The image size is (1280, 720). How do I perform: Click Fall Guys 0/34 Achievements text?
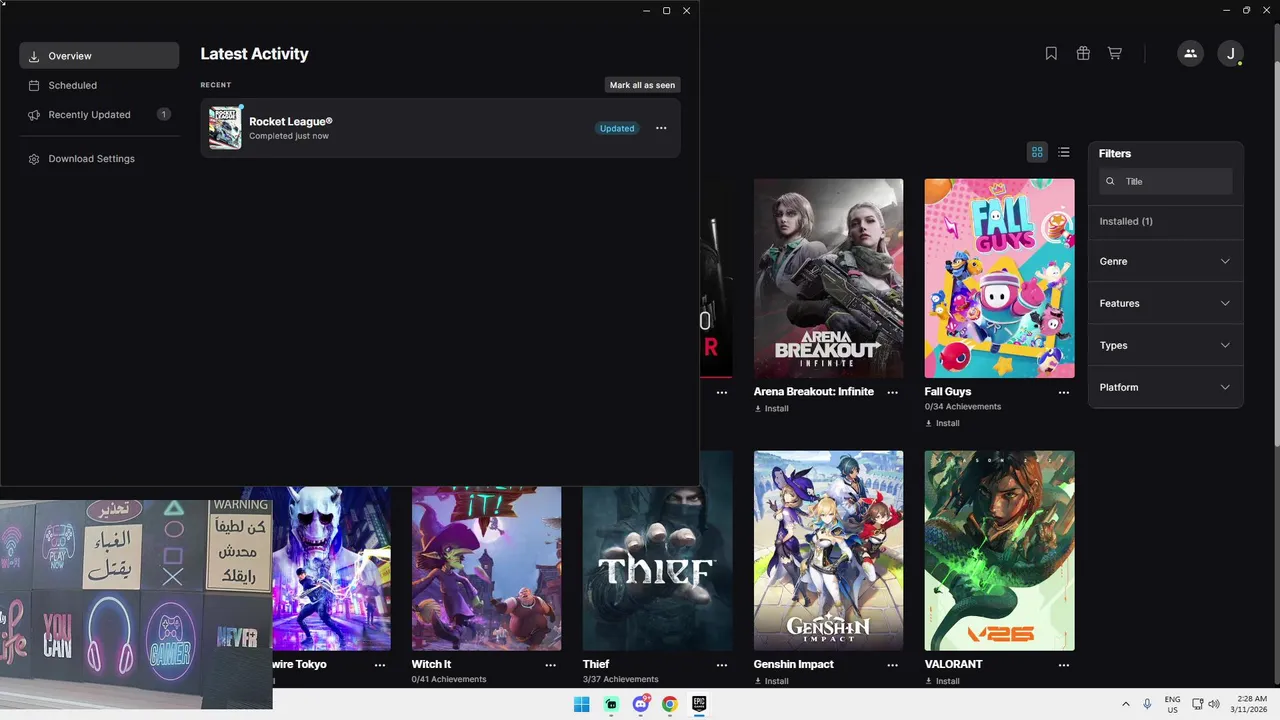(963, 407)
